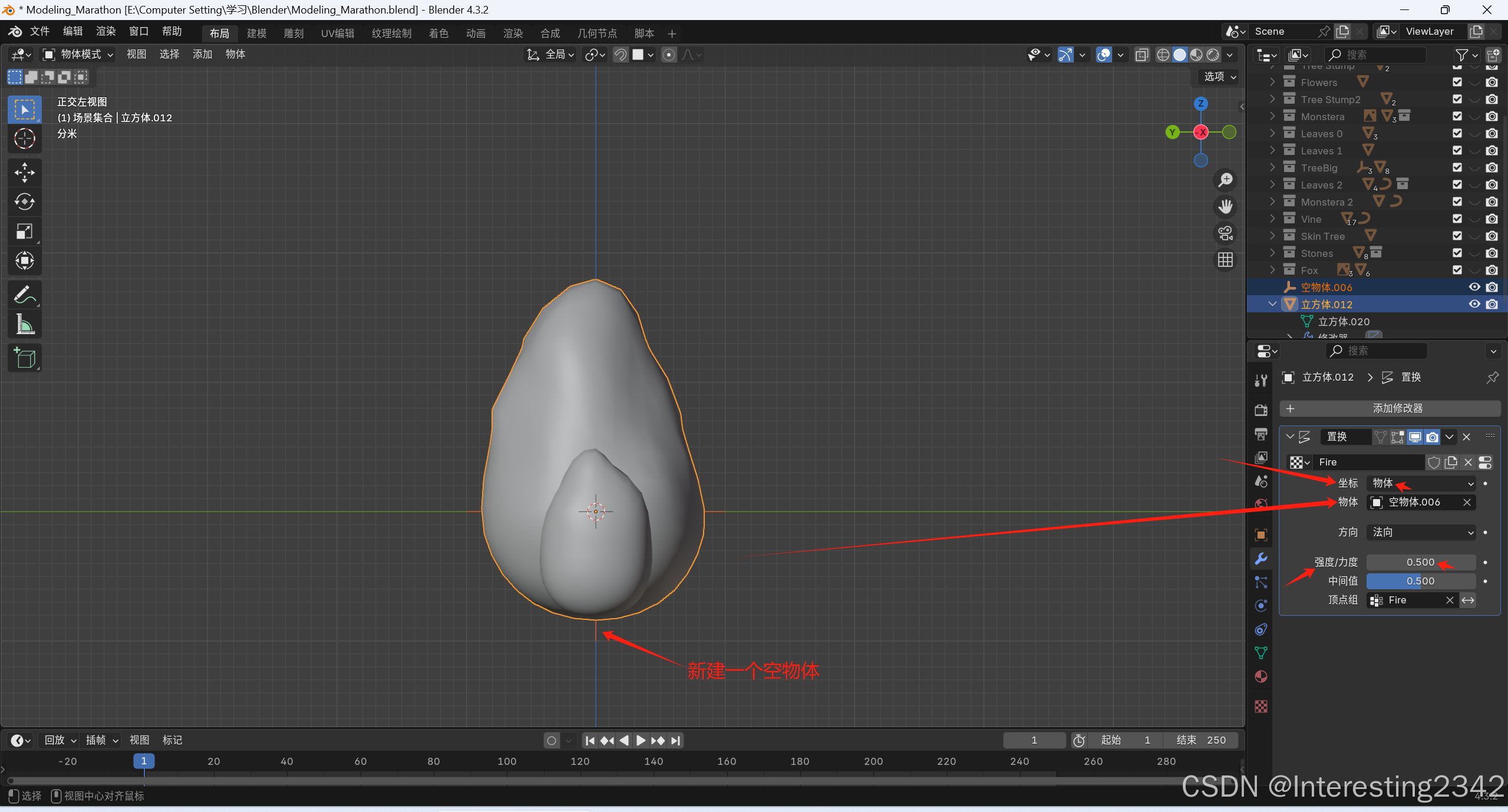Open the 方向 direction dropdown
This screenshot has width=1508, height=812.
pos(1421,532)
